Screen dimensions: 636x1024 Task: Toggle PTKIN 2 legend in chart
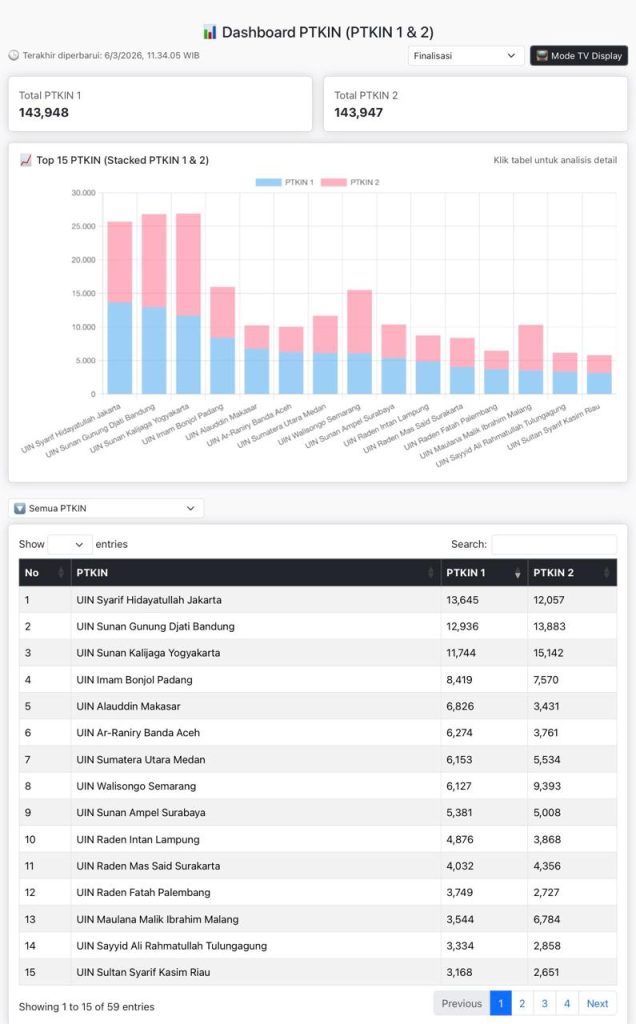[x=350, y=183]
